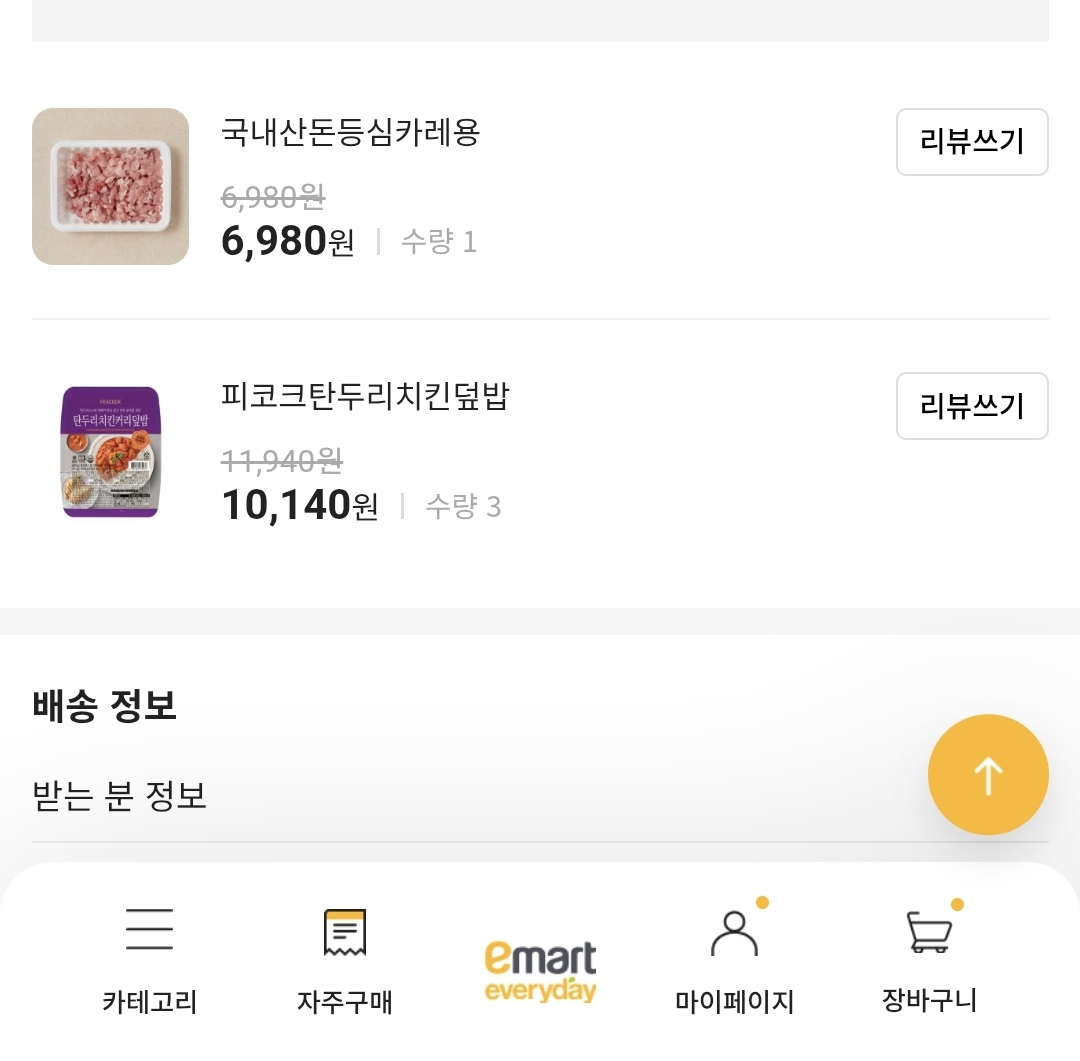Tap the pork cubes product thumbnail
The image size is (1080, 1061).
coord(110,186)
